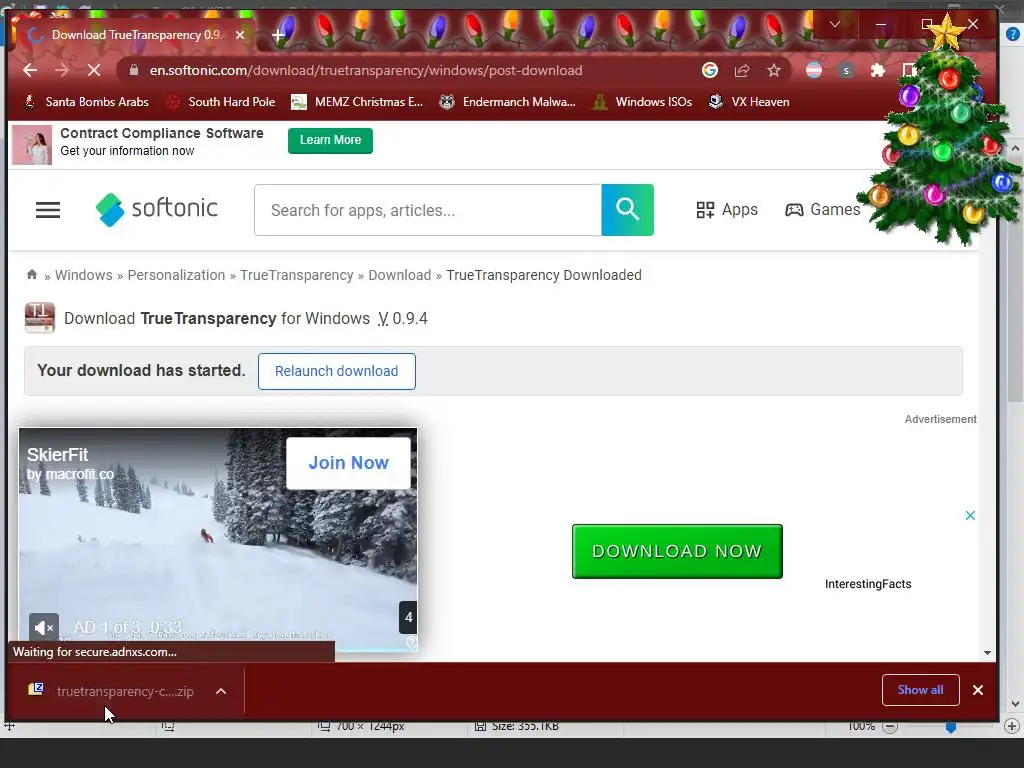Screen dimensions: 1024x768
Task: Expand the download item options chevron
Action: tap(221, 691)
